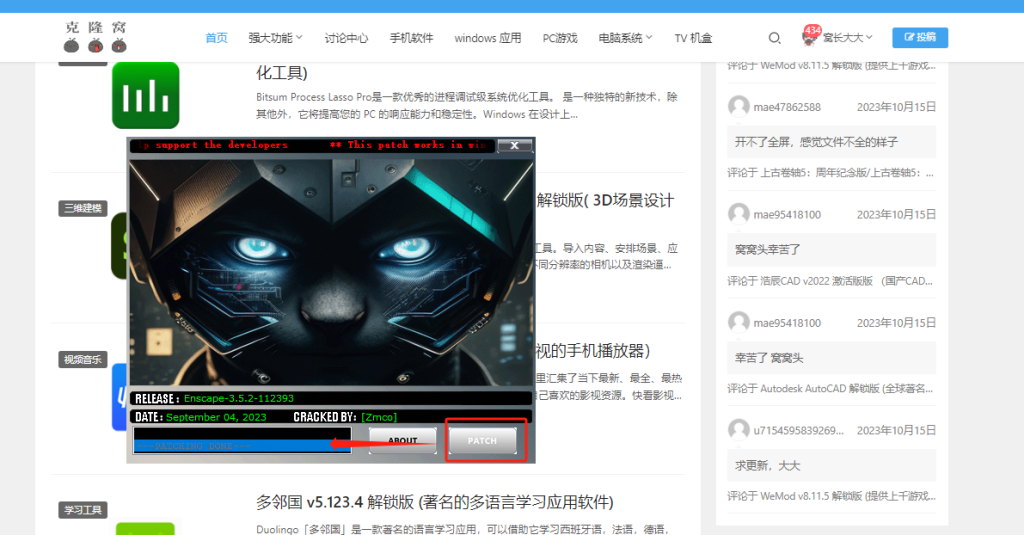Click the 多邻国 green app icon
Viewport: 1024px width, 535px height.
[x=145, y=528]
